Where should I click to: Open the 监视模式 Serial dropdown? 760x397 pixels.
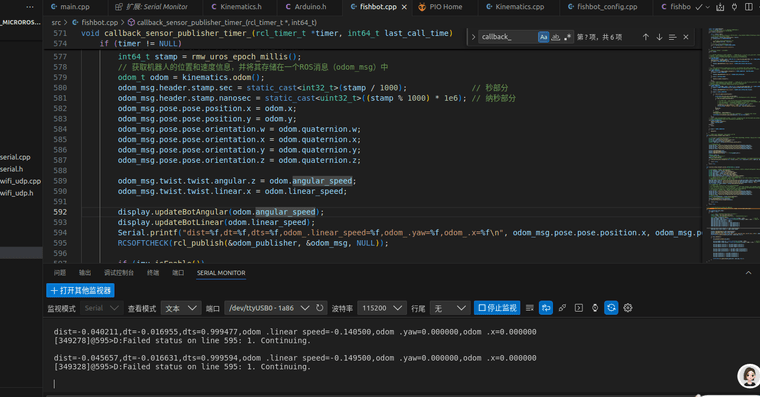[x=101, y=308]
